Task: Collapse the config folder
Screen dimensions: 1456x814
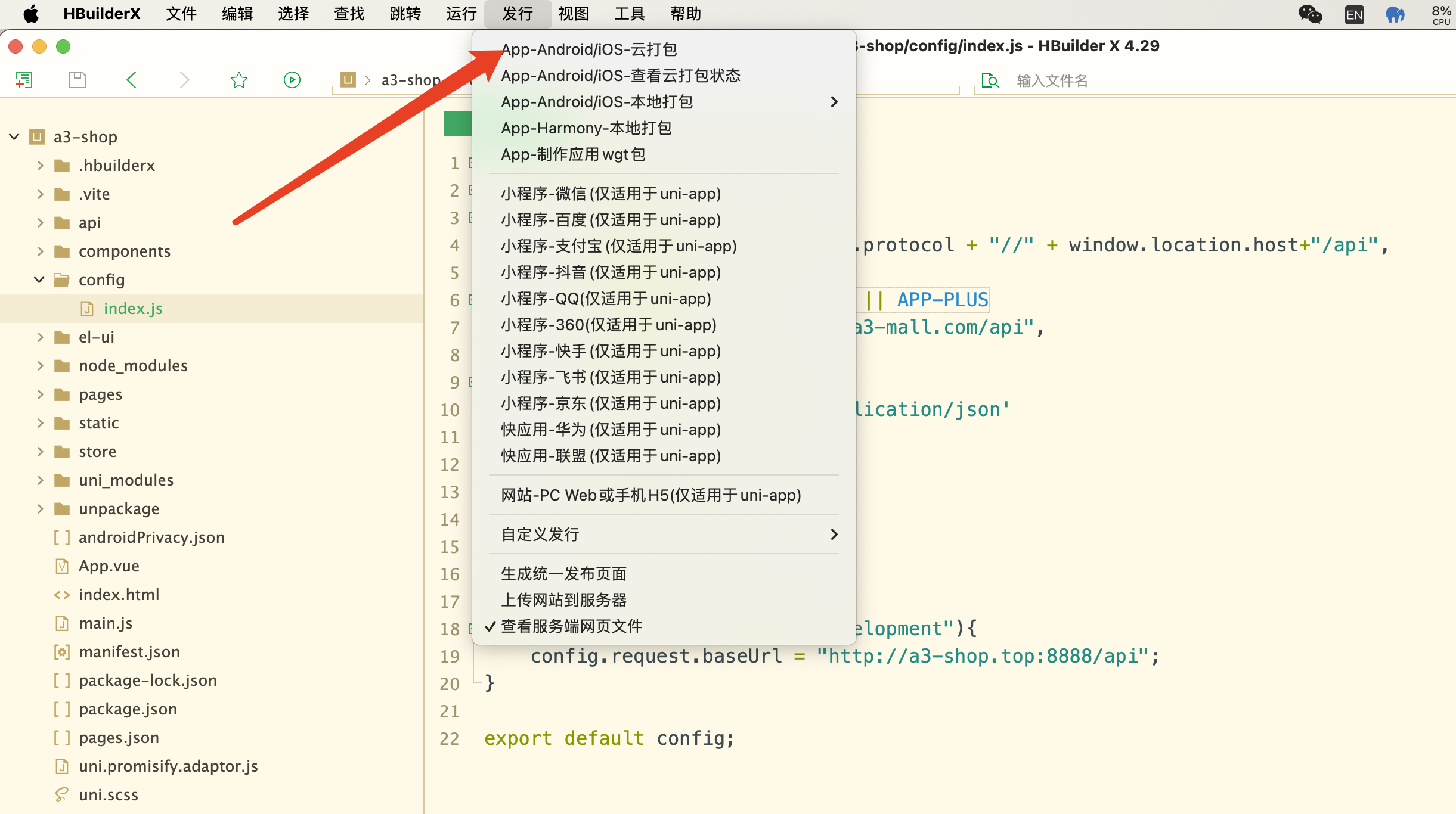Action: (x=39, y=279)
